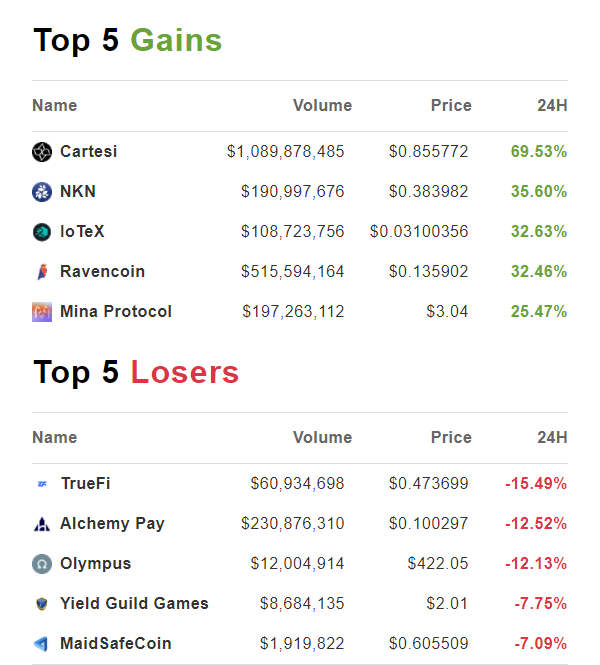The width and height of the screenshot is (600, 665).
Task: Sort losers by 24H column header
Action: 552,438
